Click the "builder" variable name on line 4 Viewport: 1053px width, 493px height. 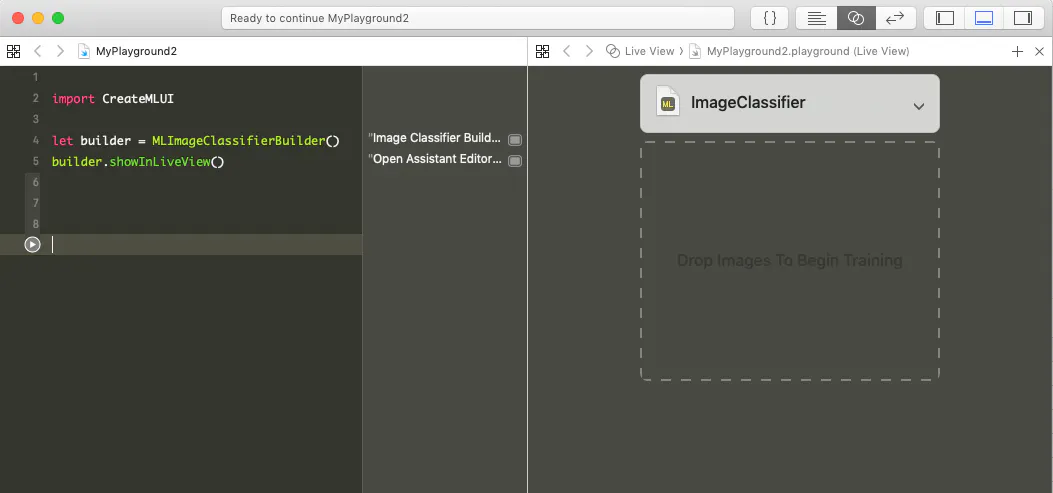click(x=105, y=141)
